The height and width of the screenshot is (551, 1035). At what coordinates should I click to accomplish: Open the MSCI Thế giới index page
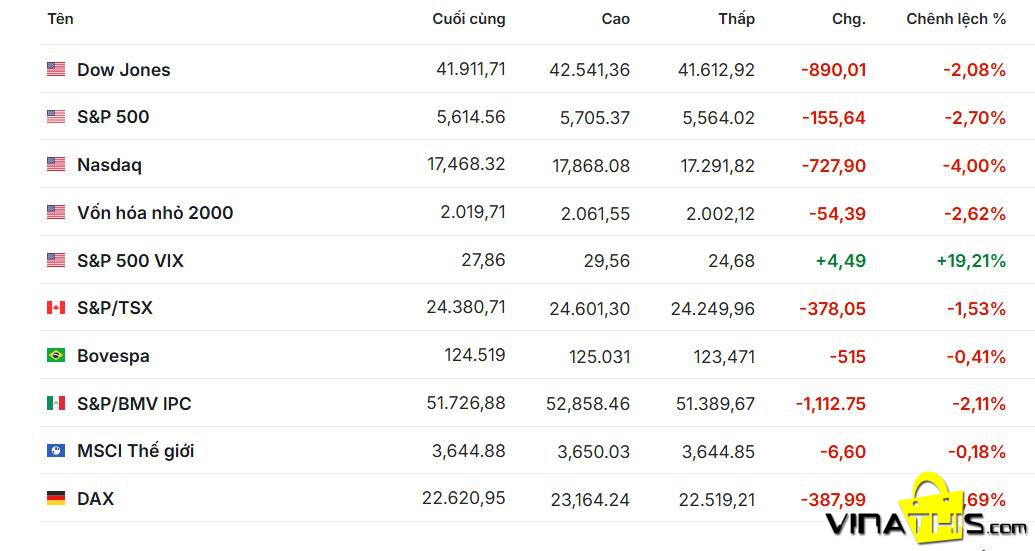pyautogui.click(x=135, y=451)
